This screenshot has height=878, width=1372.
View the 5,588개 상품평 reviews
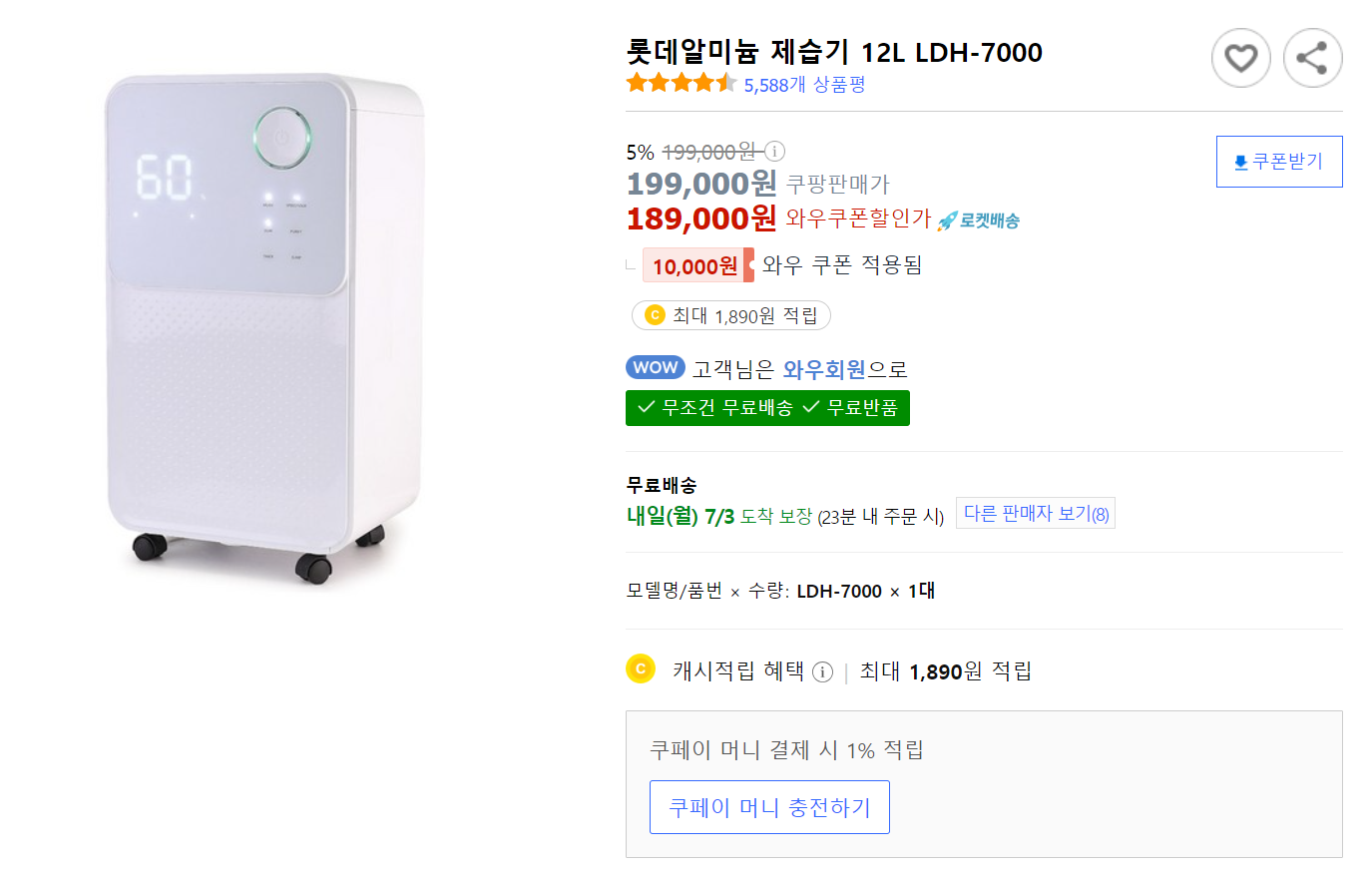[805, 85]
